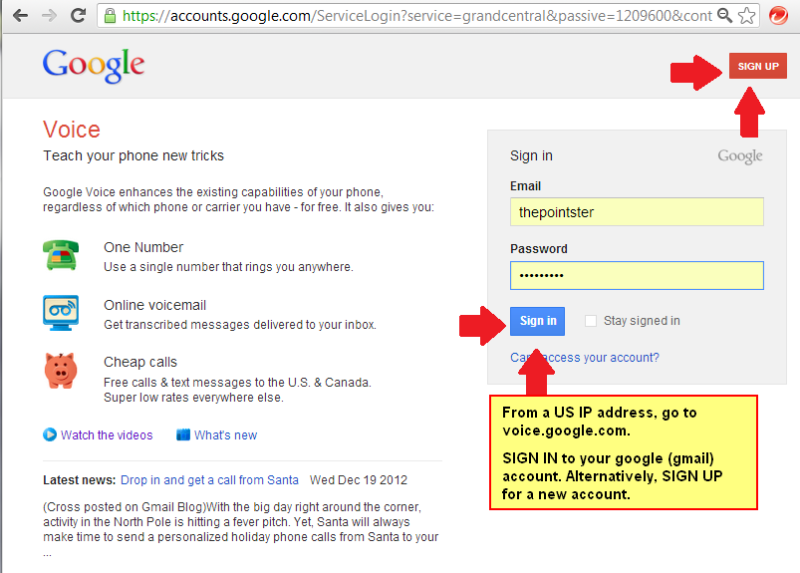Click the red extension icon in toolbar
Image resolution: width=800 pixels, height=573 pixels.
pyautogui.click(x=779, y=16)
